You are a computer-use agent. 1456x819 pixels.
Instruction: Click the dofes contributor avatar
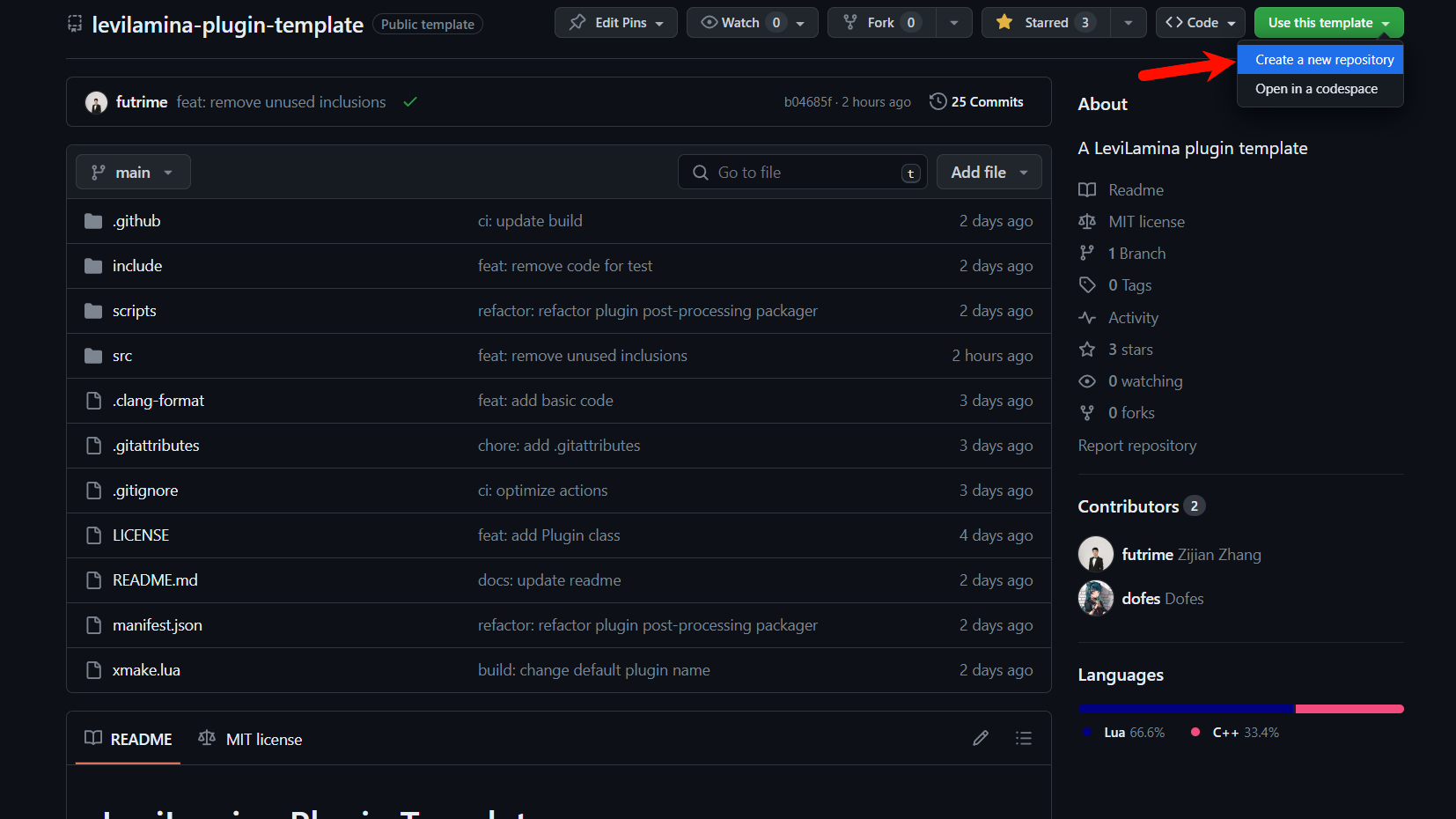click(x=1096, y=599)
